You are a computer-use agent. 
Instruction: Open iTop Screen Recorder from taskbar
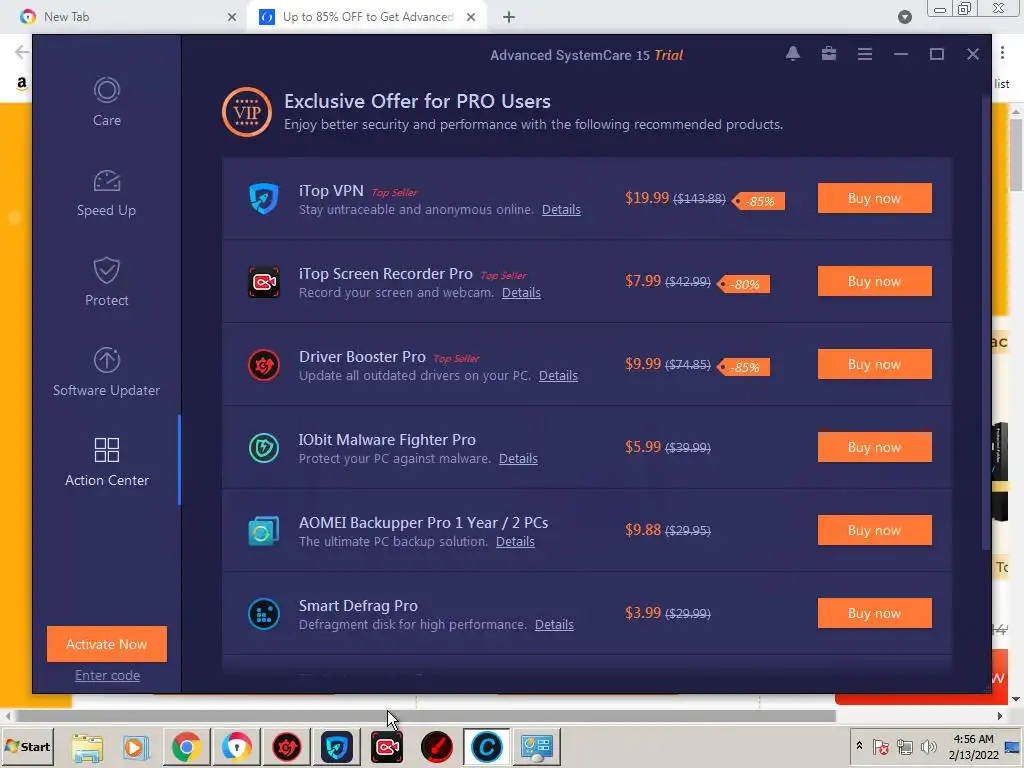[387, 747]
